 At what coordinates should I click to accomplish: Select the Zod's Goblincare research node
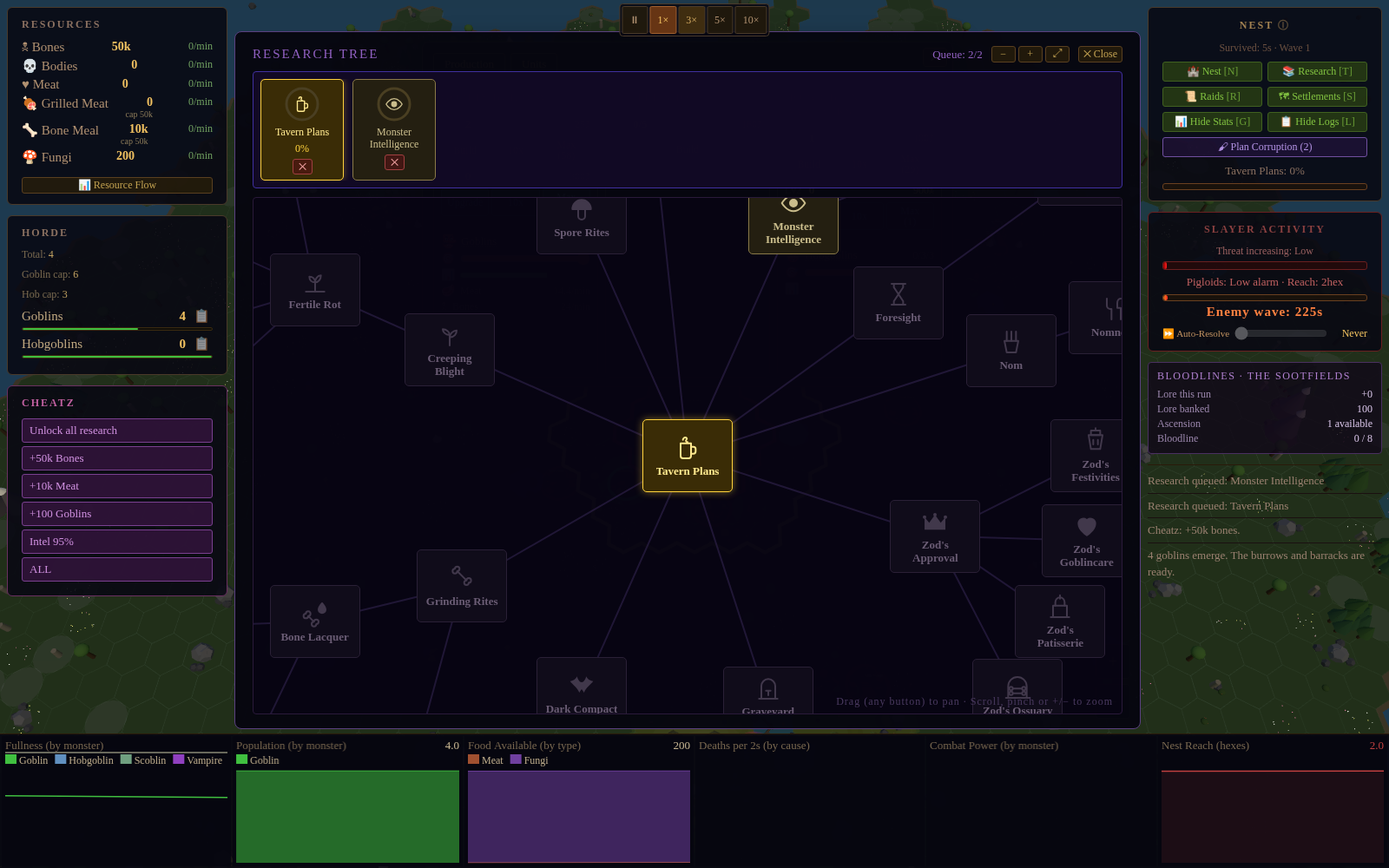point(1083,541)
